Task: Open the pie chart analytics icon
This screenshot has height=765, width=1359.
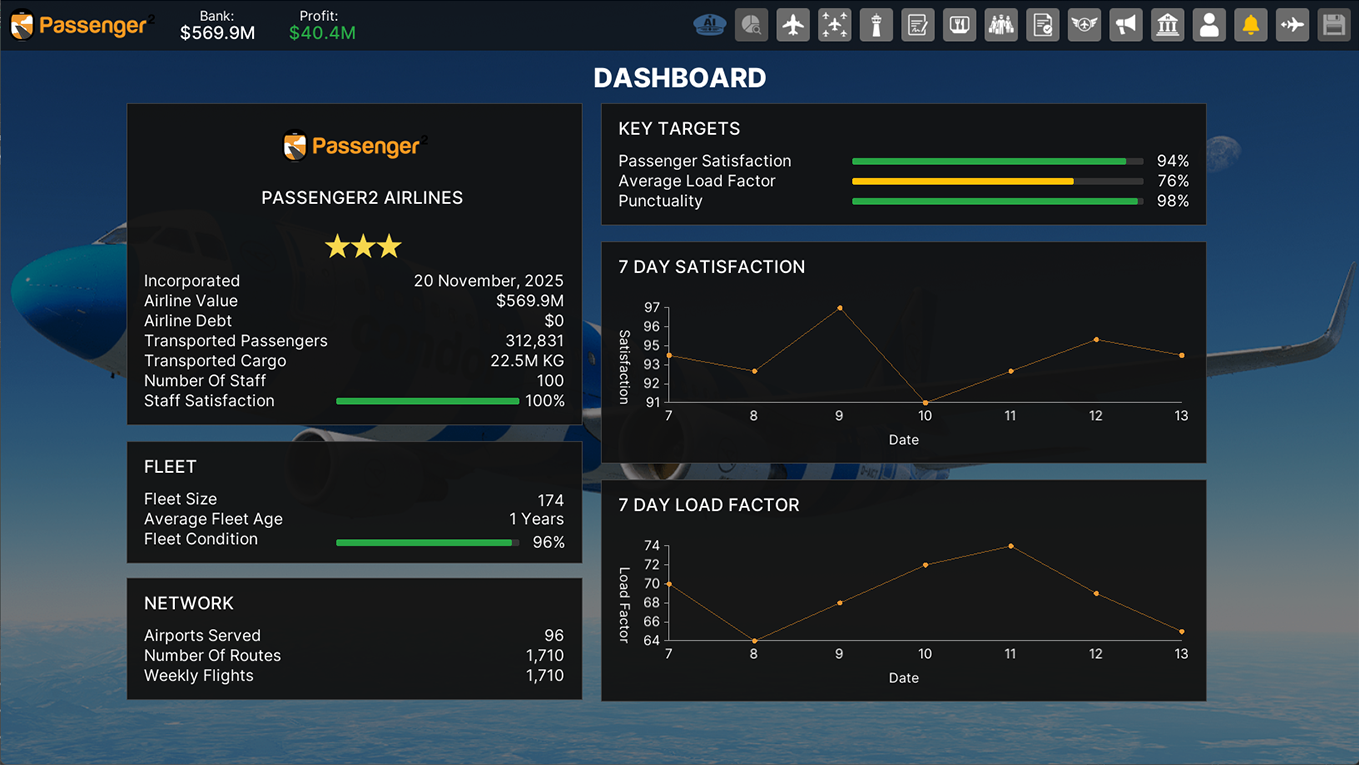Action: point(751,25)
